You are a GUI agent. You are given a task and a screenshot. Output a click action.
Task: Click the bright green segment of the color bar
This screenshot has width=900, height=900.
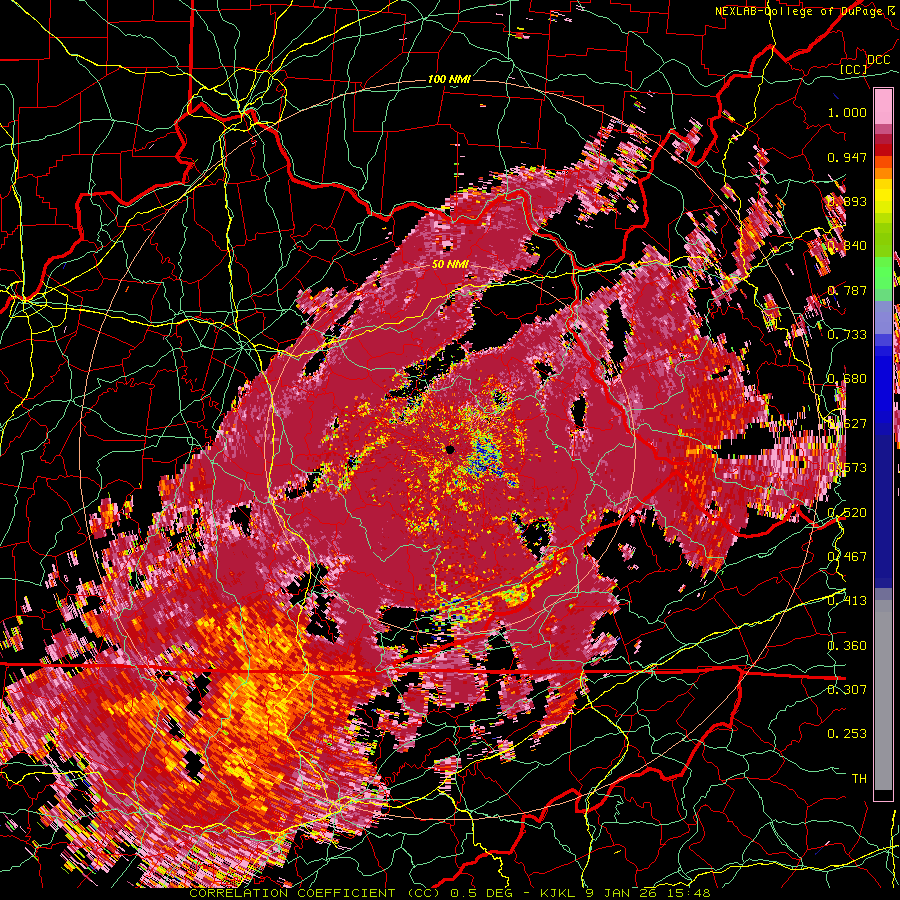point(883,273)
